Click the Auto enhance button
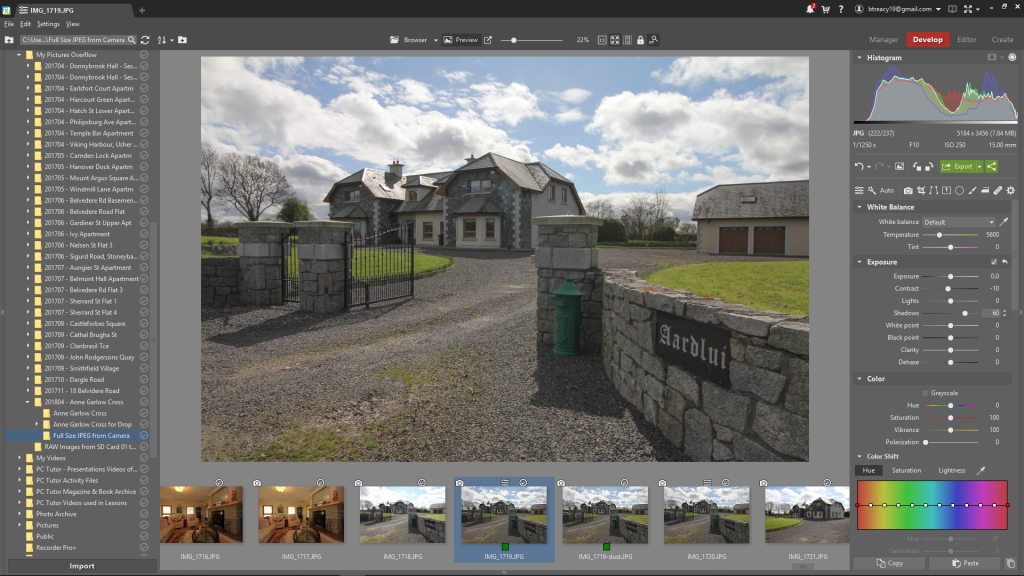 pos(887,191)
